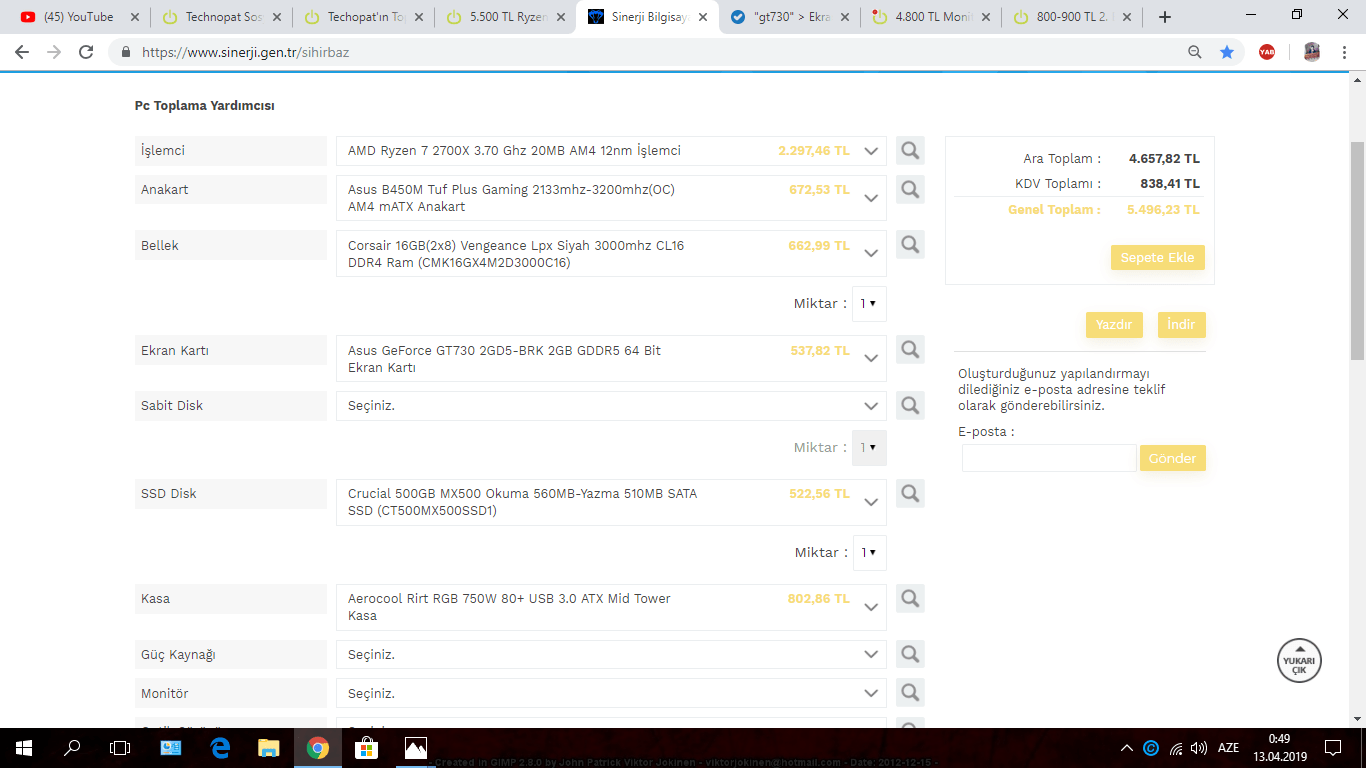Open the Techopat'ın Top tab

point(364,17)
